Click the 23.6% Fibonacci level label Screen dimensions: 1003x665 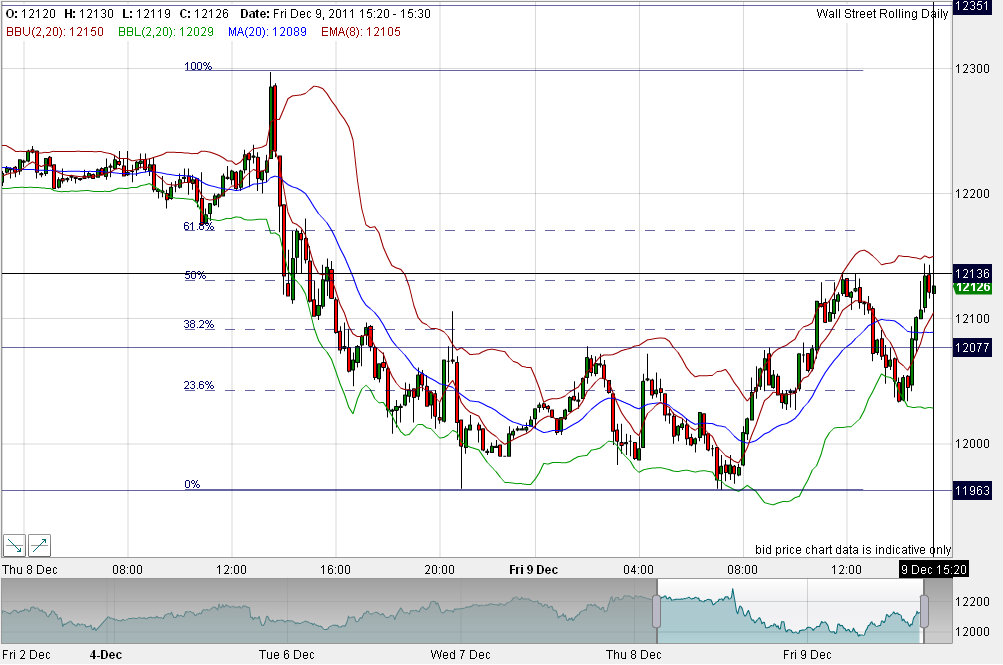click(198, 387)
